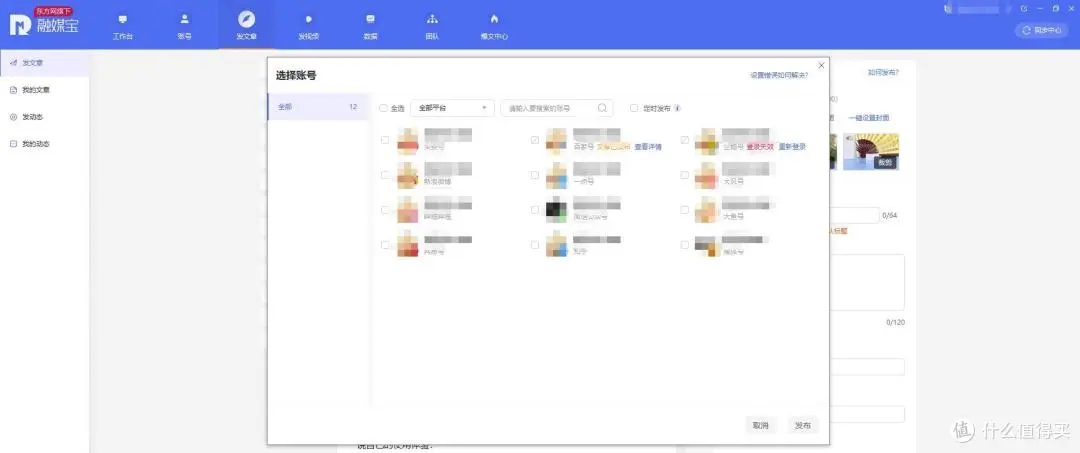This screenshot has width=1080, height=453.
Task: Click the 一点号 account avatar
Action: point(557,176)
